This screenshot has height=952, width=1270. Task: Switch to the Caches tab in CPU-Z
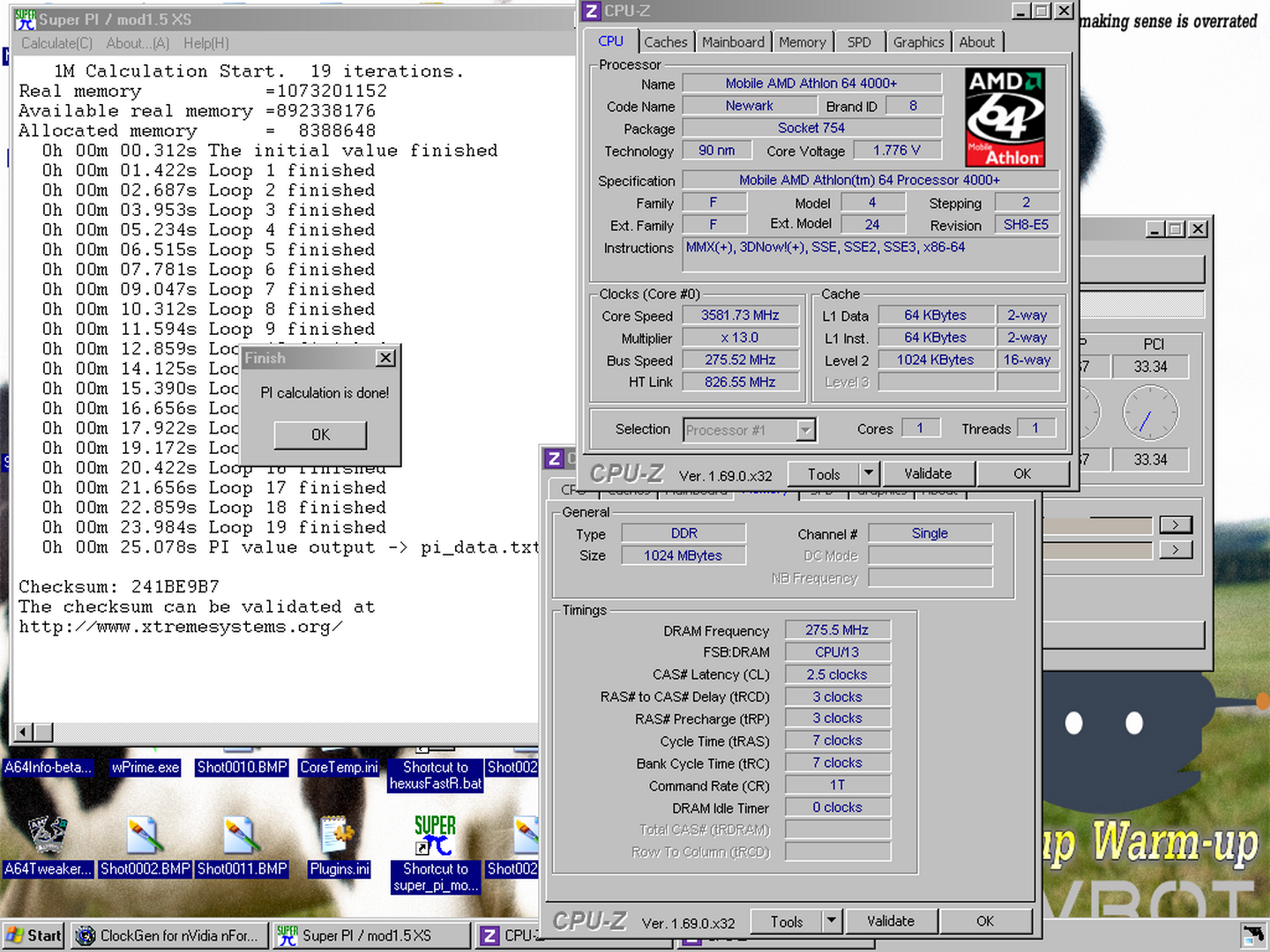click(x=665, y=42)
